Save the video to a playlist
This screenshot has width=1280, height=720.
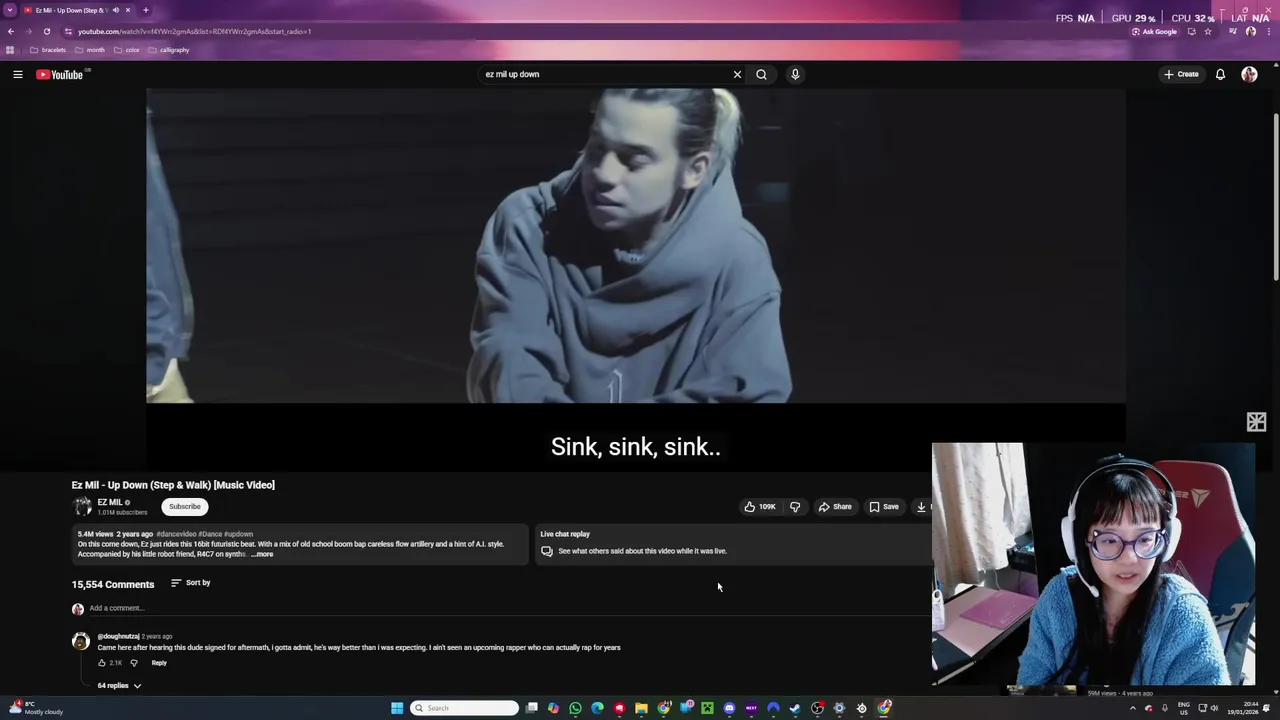click(x=883, y=507)
